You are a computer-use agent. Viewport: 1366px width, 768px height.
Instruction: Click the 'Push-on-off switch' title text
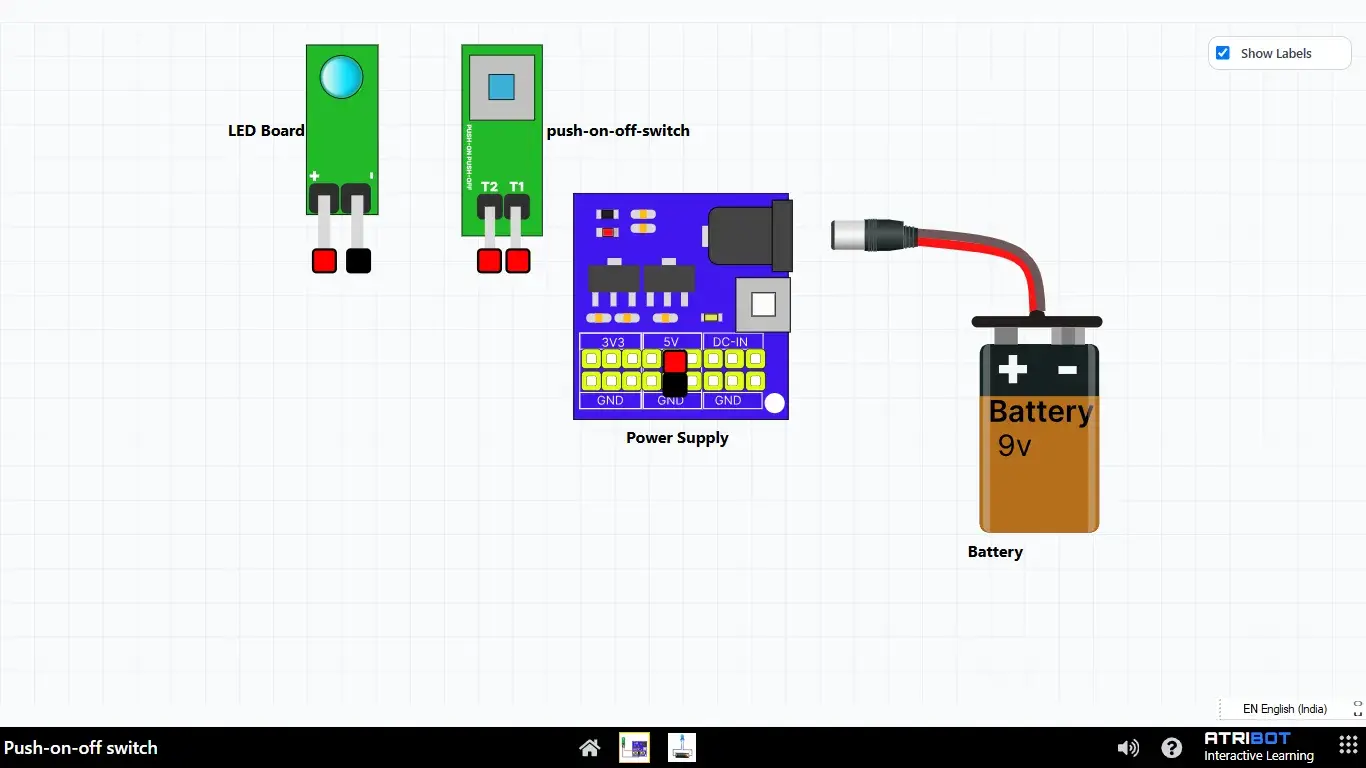[81, 747]
